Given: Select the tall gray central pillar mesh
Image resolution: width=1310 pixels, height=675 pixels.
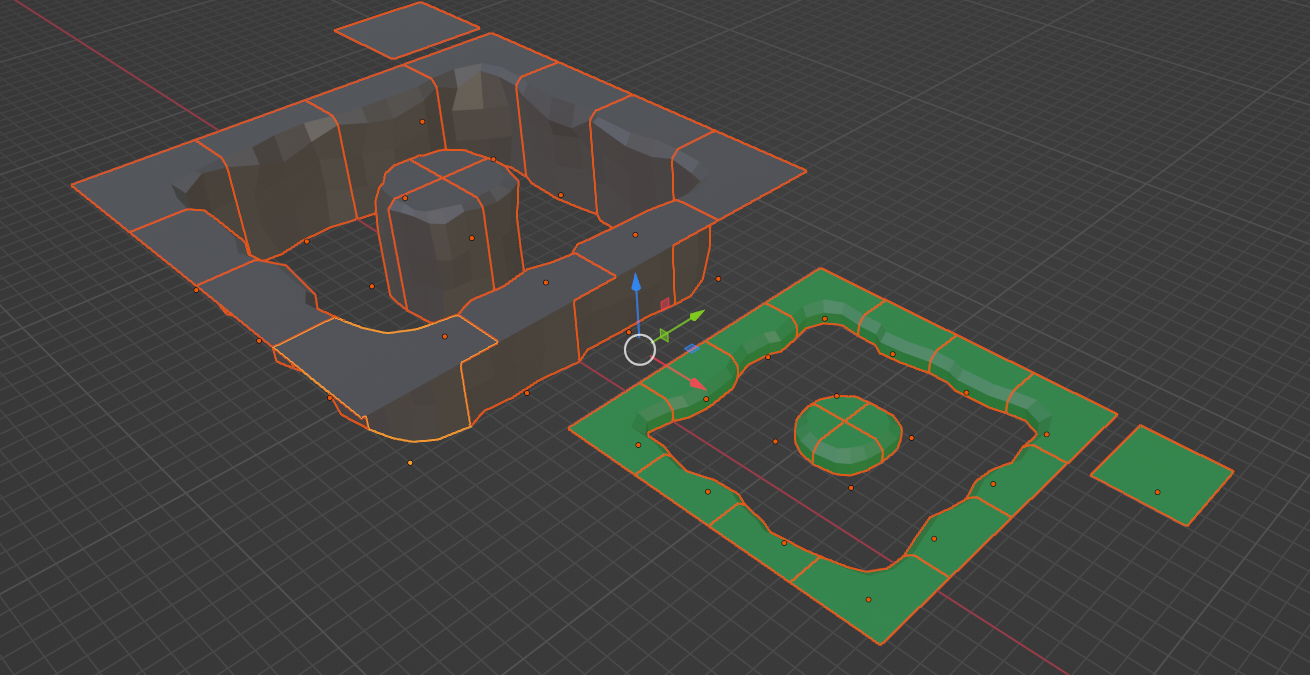Looking at the screenshot, I should click(447, 234).
